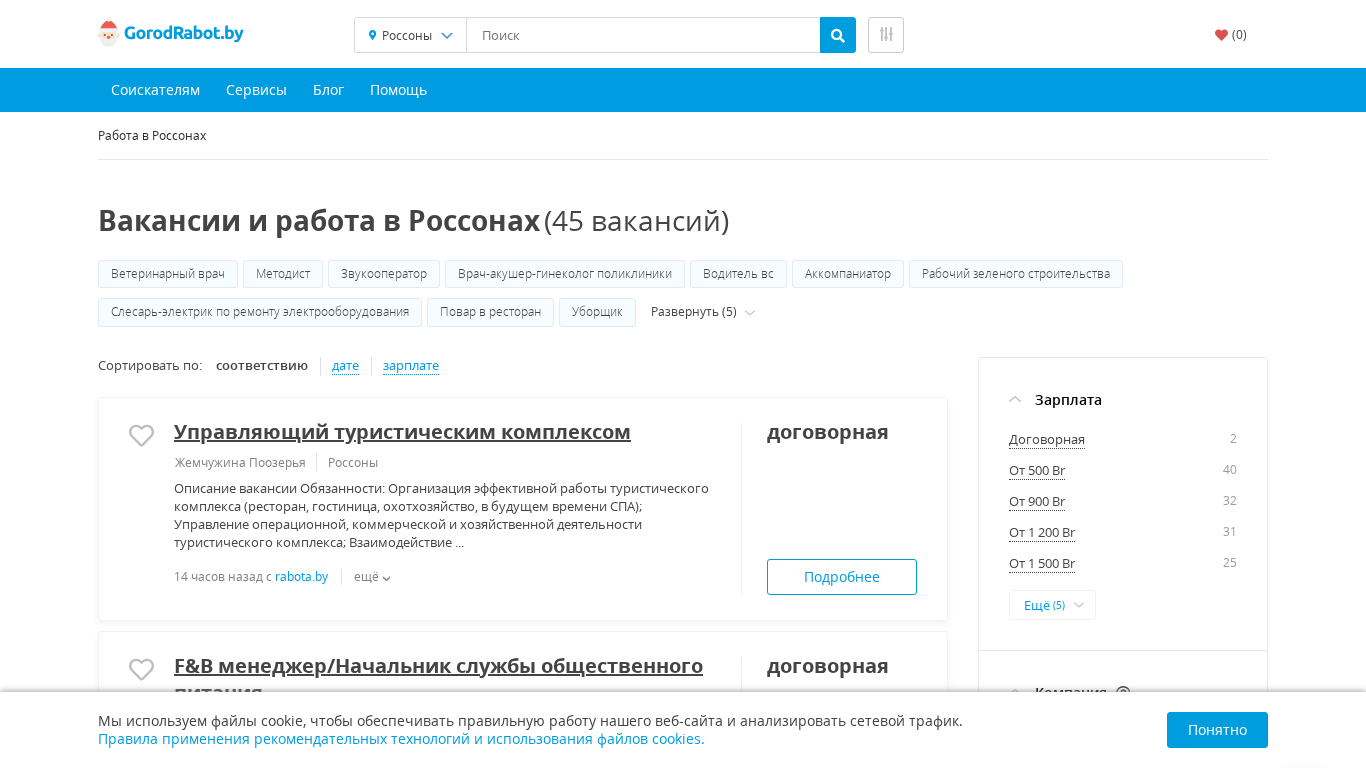Click the Россоны location on first vacancy
The image size is (1366, 768).
(x=353, y=462)
